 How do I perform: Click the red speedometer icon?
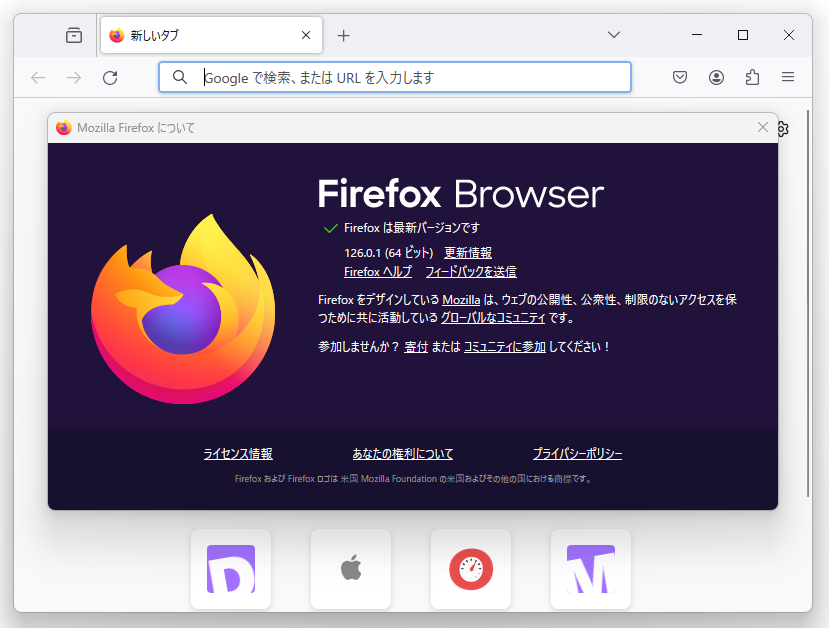point(471,569)
